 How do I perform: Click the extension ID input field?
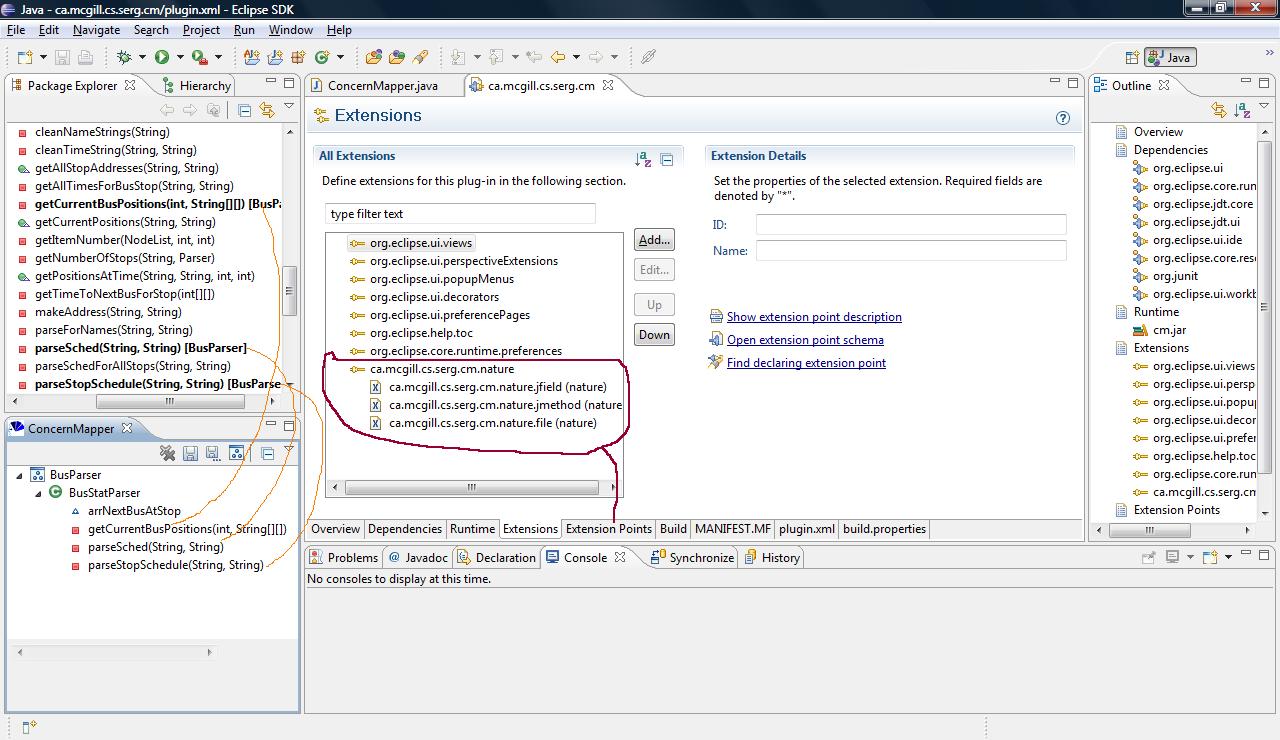[911, 225]
